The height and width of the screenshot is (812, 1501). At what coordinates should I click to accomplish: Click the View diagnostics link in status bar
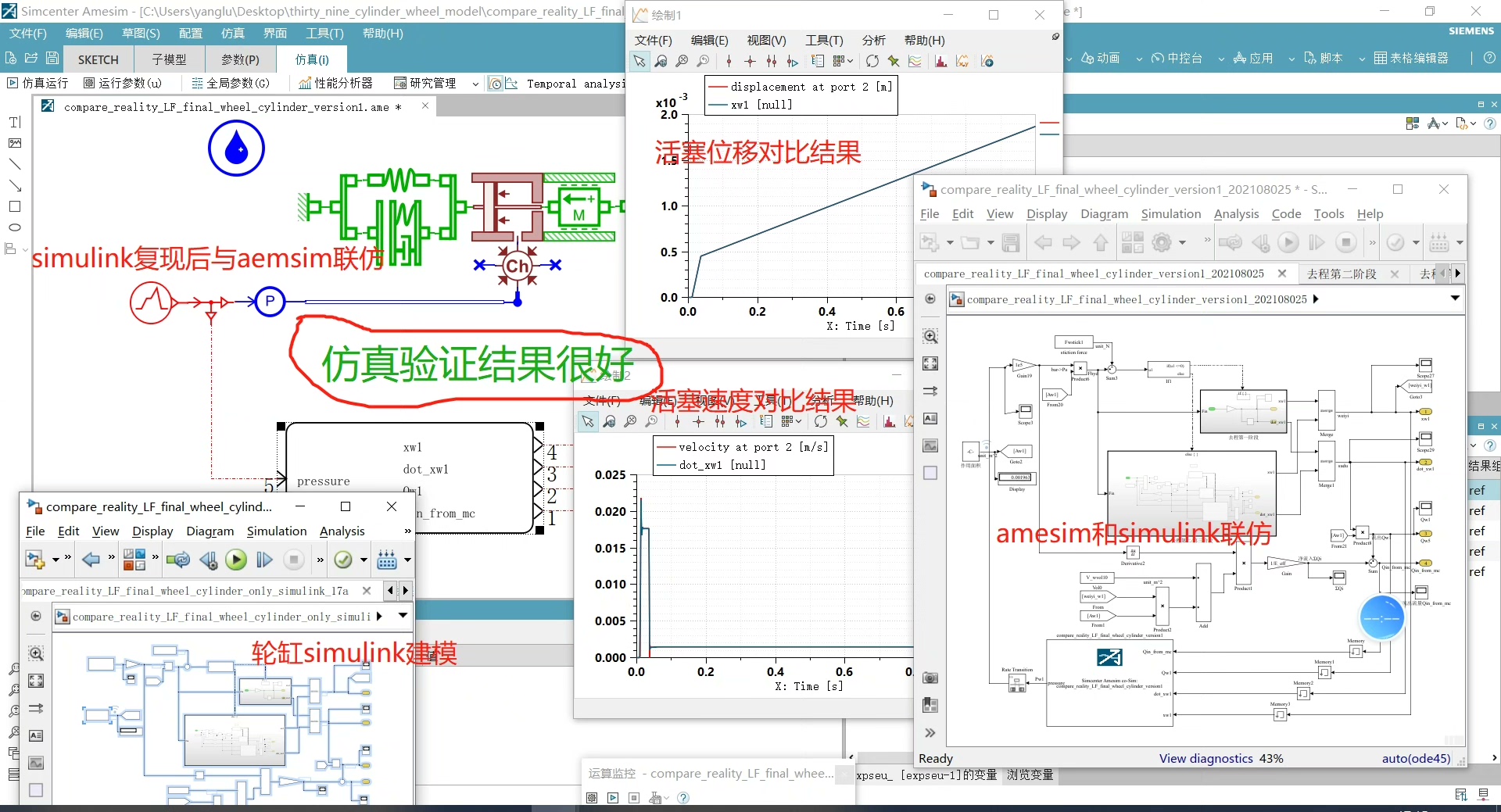tap(1205, 758)
